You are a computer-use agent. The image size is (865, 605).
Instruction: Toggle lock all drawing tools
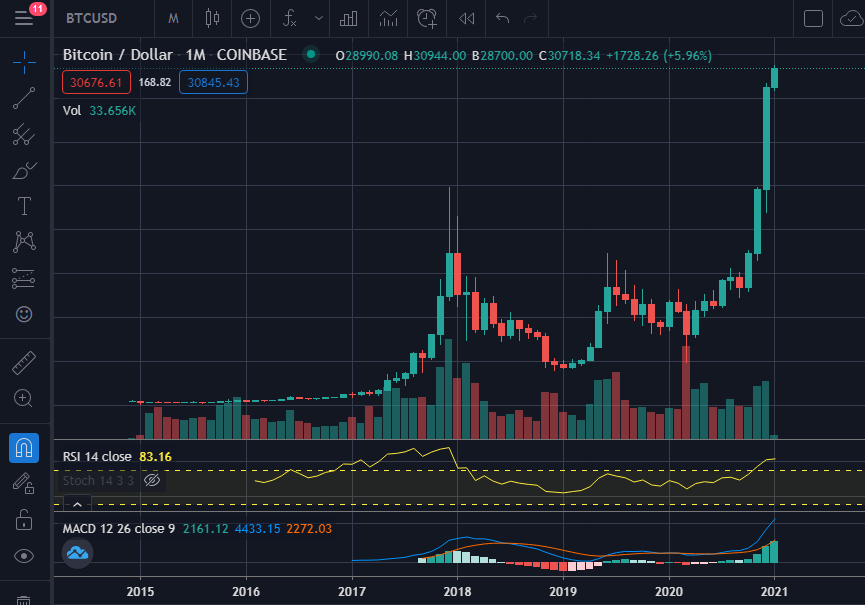coord(24,520)
